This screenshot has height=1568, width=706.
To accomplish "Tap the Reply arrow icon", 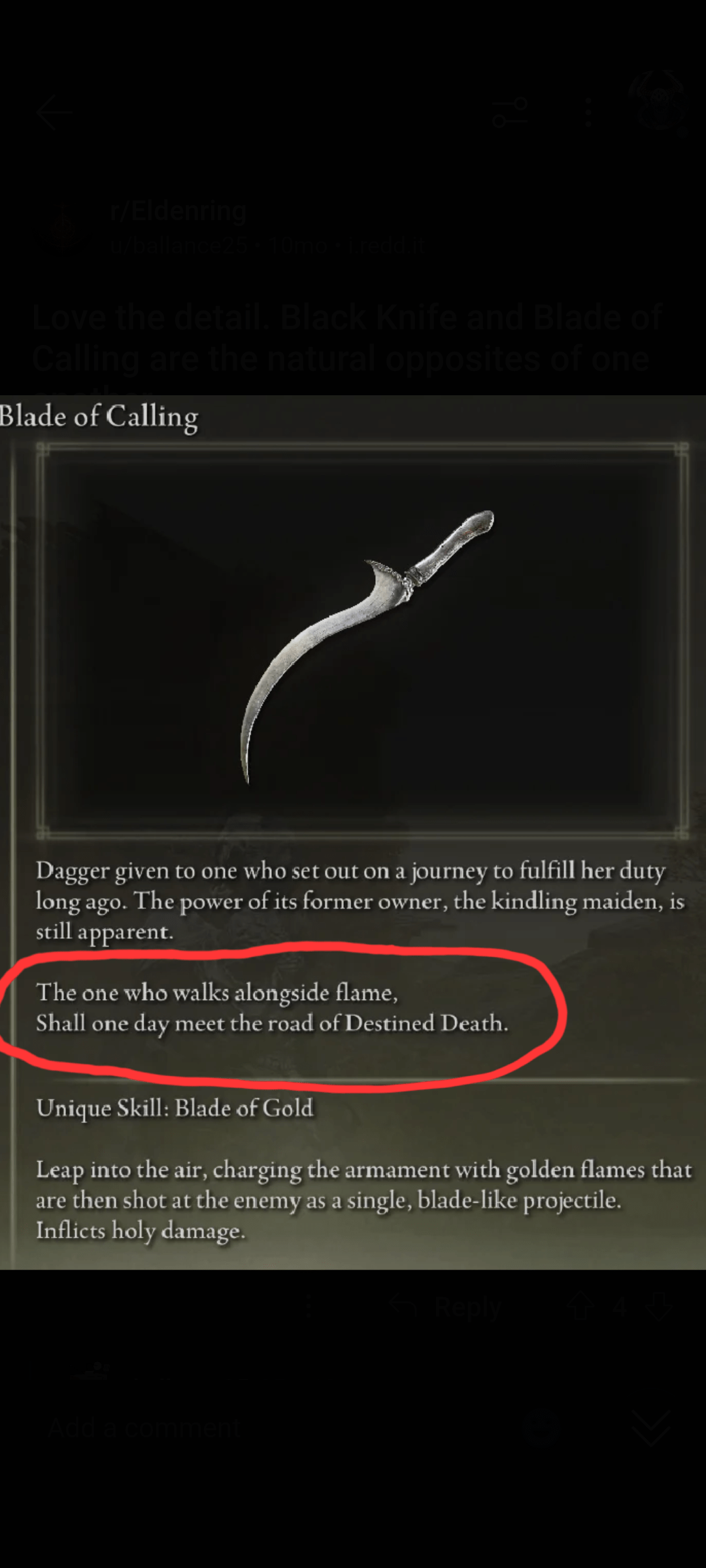I will pos(403,1307).
